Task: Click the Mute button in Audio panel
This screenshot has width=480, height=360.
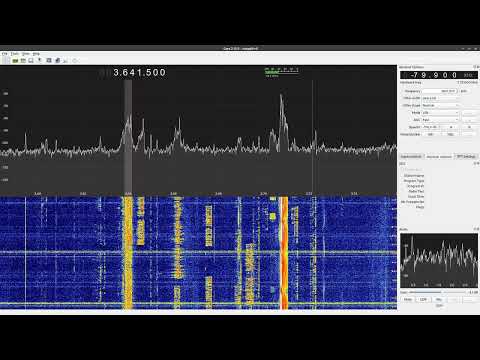Action: (x=408, y=299)
